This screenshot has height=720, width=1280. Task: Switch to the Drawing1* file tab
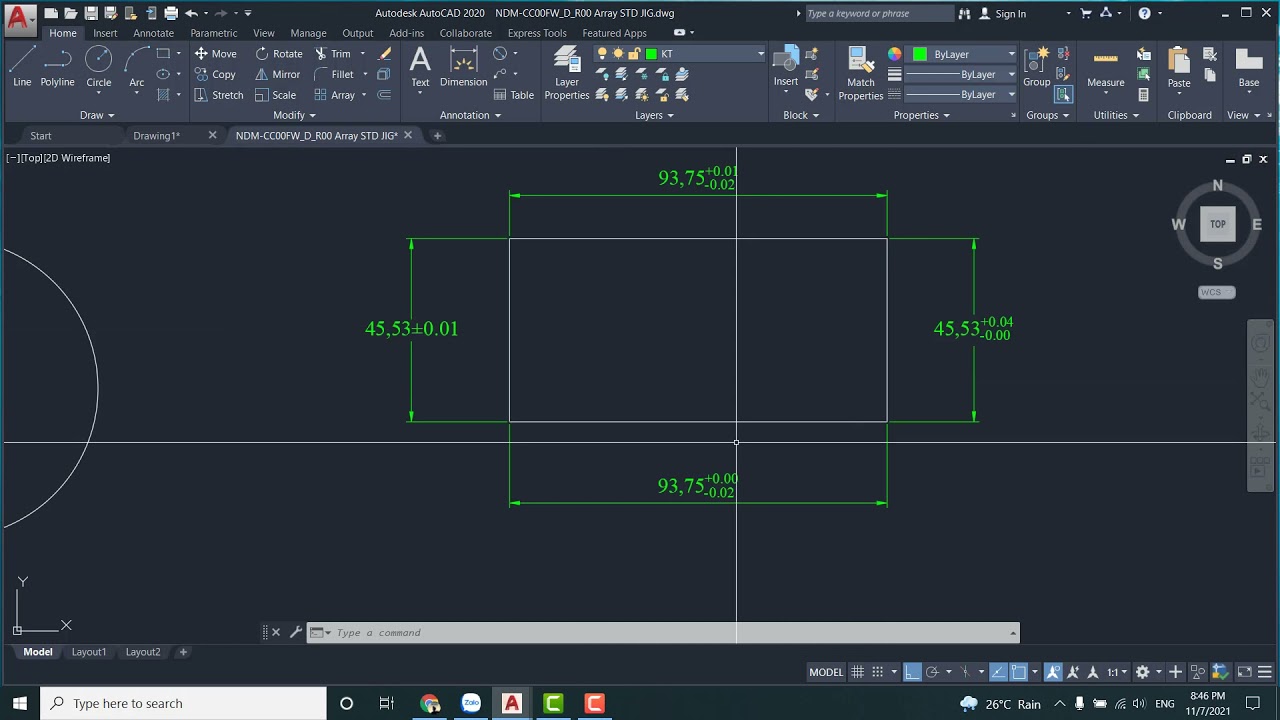157,136
